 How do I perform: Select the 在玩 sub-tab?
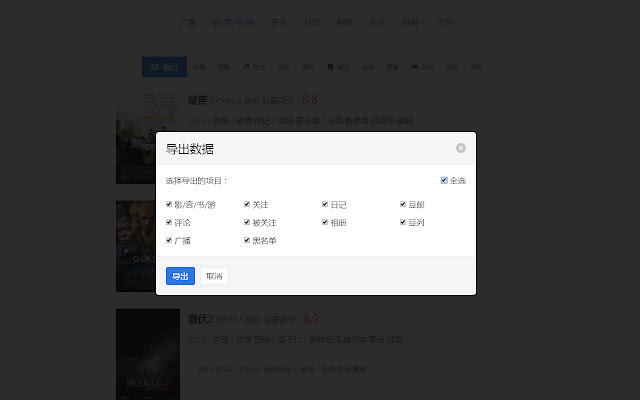click(x=452, y=67)
